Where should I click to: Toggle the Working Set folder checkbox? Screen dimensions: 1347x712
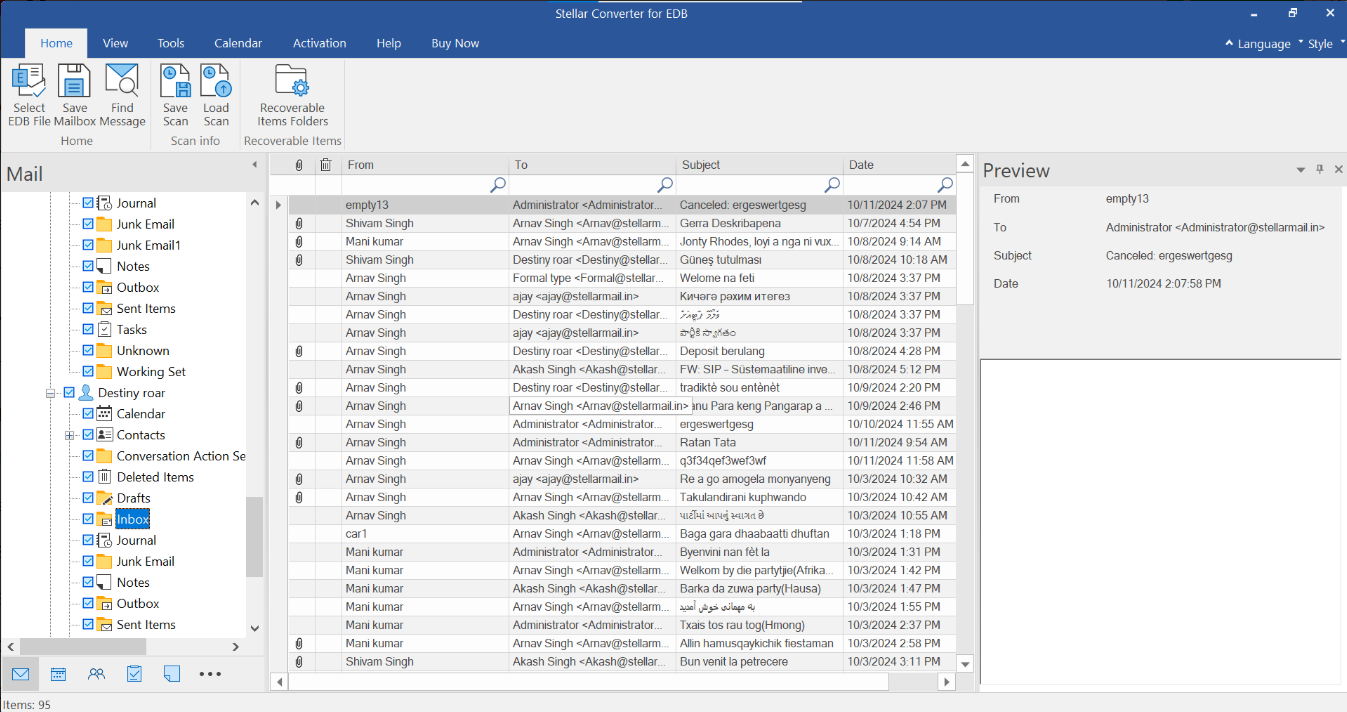(88, 372)
